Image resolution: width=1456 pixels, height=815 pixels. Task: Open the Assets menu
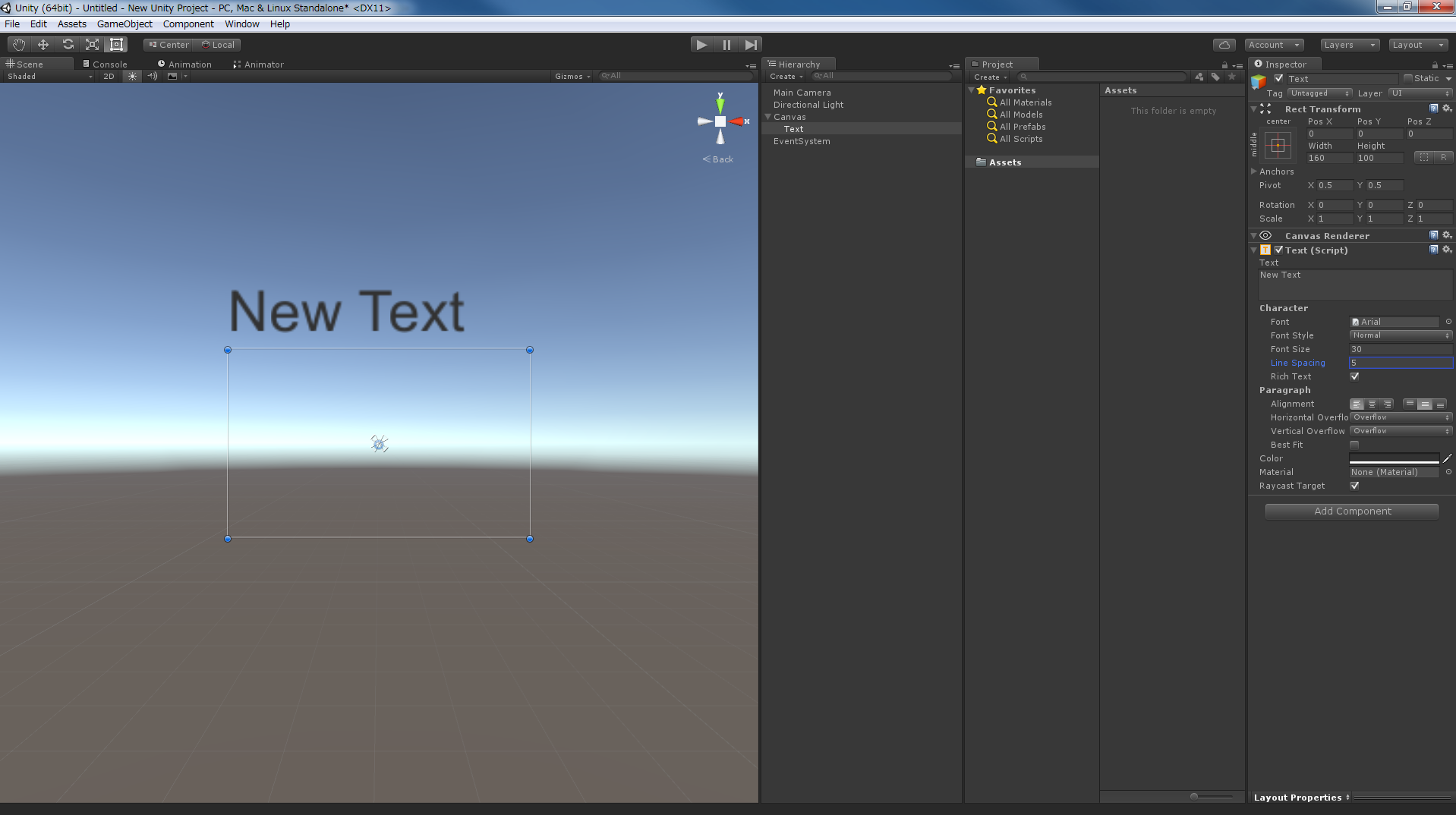71,24
